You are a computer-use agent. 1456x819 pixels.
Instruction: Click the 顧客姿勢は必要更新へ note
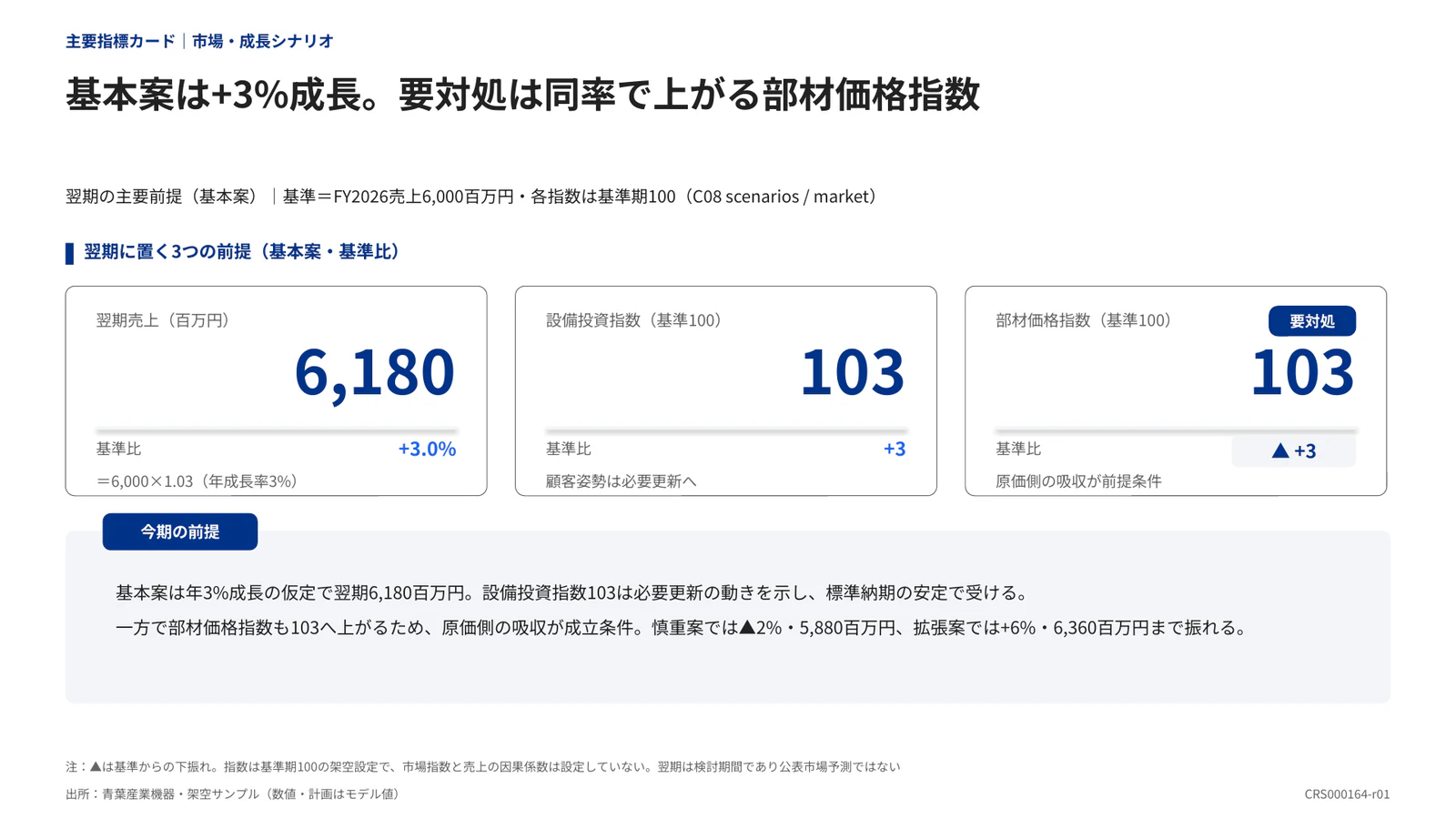622,481
